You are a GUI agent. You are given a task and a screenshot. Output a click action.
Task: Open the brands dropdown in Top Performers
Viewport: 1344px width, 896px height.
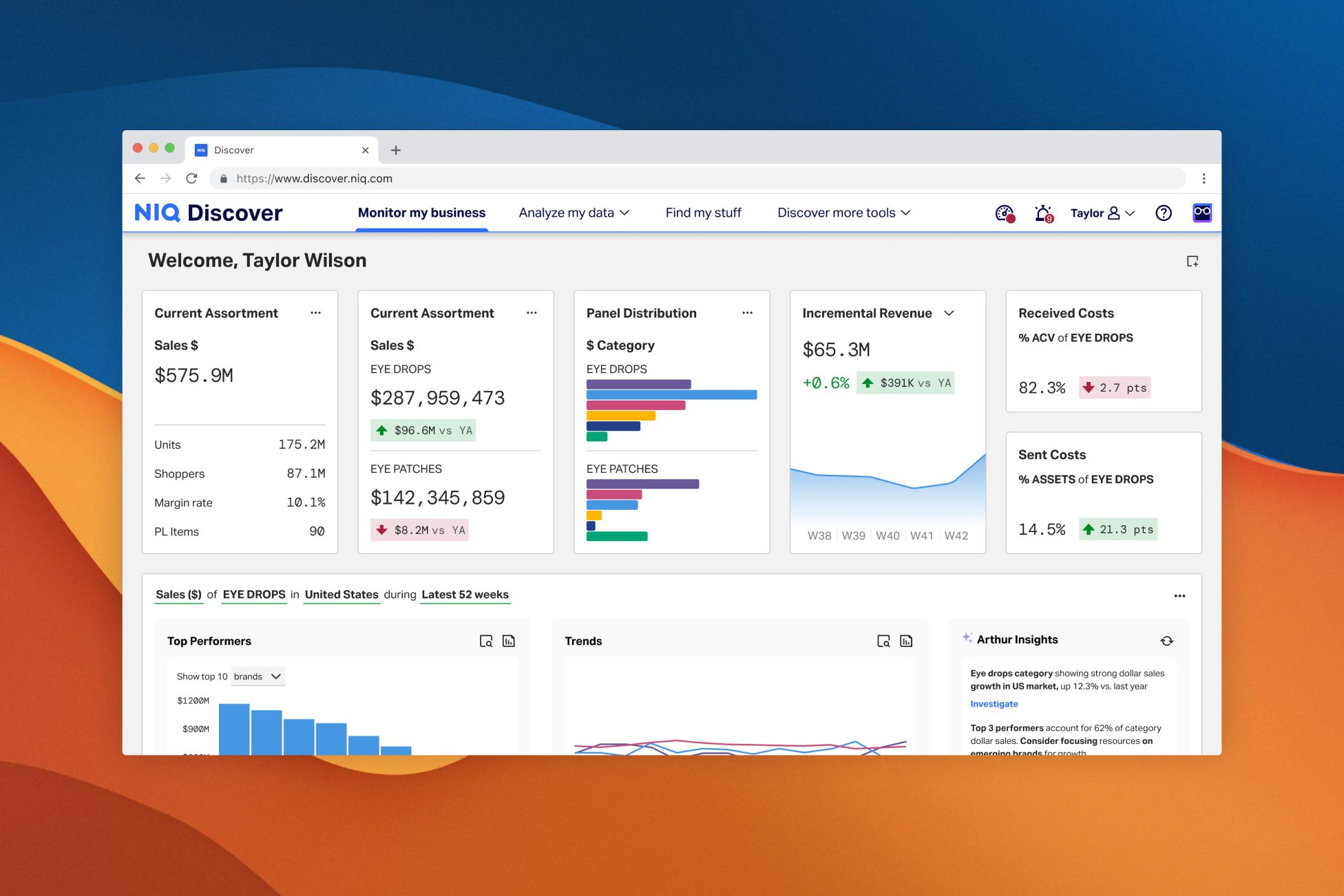(258, 676)
